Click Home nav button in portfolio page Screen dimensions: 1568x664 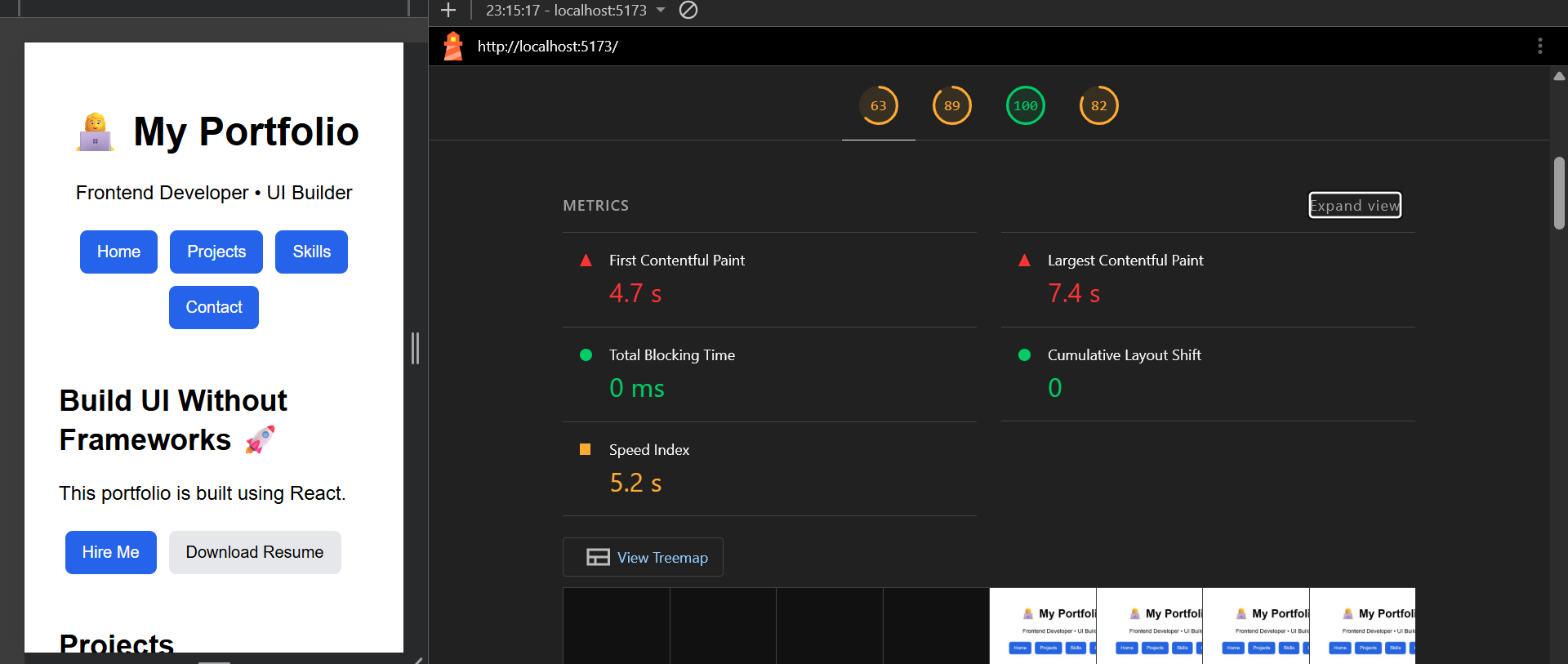[x=118, y=252]
